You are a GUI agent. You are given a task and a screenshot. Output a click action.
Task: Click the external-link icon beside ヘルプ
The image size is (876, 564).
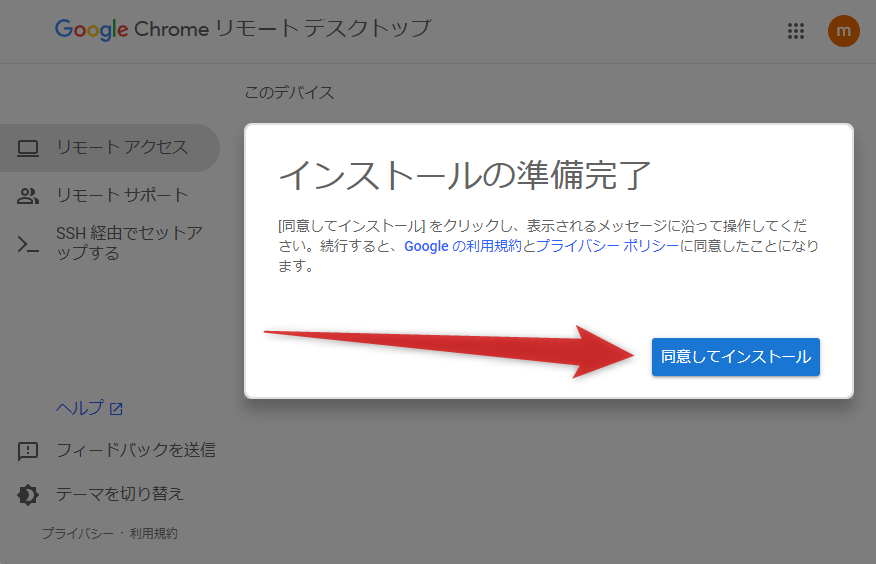click(x=116, y=409)
